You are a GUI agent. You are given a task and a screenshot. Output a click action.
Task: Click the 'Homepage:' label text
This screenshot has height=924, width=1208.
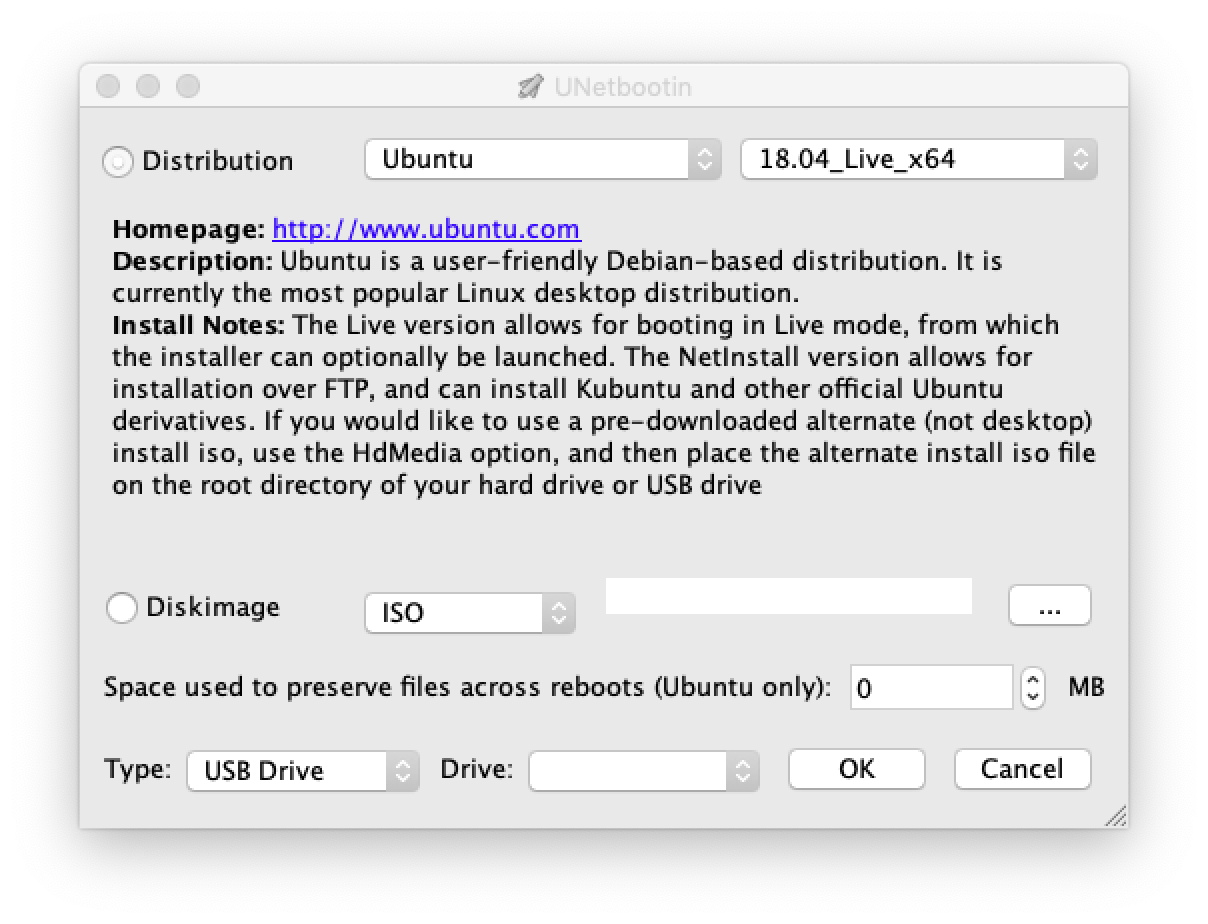(189, 229)
